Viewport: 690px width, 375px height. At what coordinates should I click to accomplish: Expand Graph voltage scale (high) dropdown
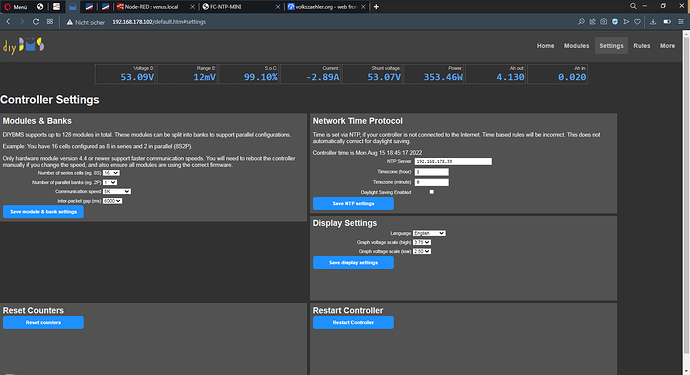pos(422,242)
